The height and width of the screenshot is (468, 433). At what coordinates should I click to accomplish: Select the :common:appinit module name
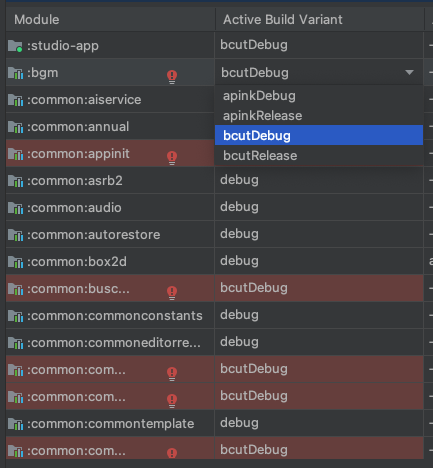pos(78,154)
